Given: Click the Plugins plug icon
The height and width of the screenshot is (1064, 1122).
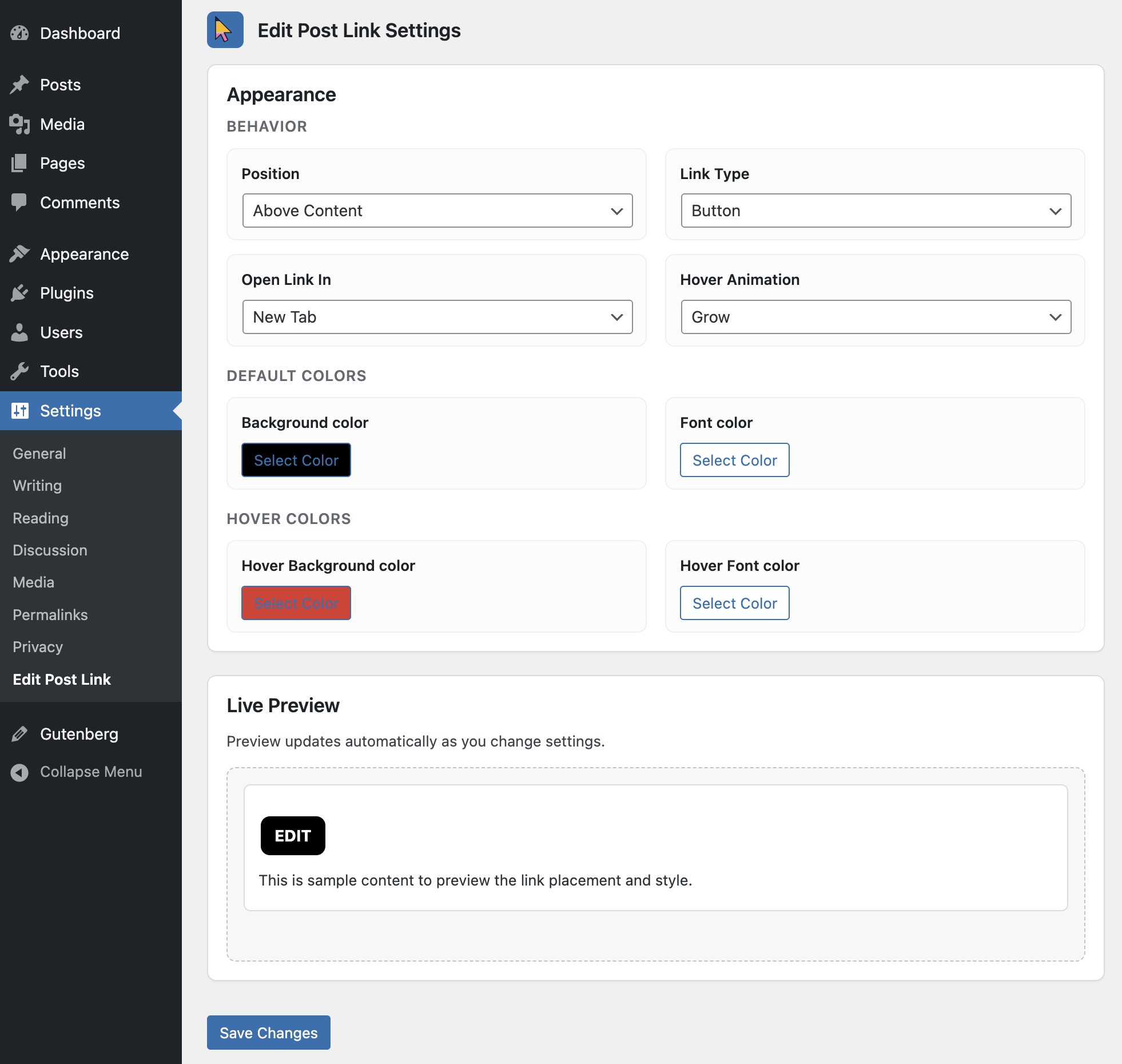Looking at the screenshot, I should pos(19,293).
